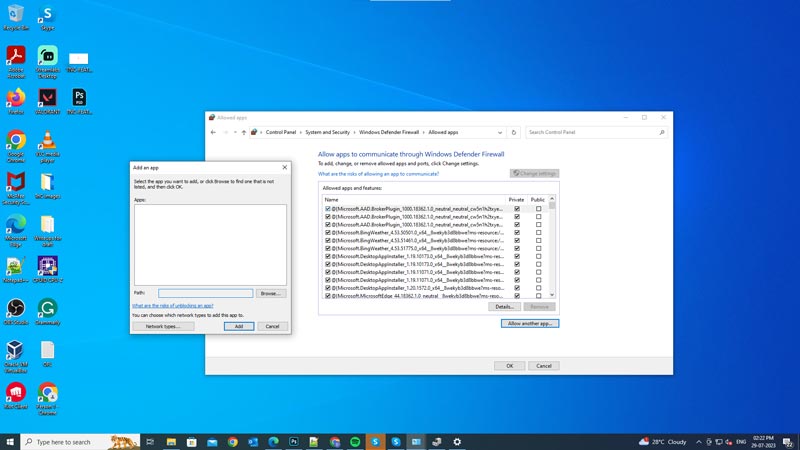Go up one level in Control Panel
The height and width of the screenshot is (450, 800).
[244, 132]
